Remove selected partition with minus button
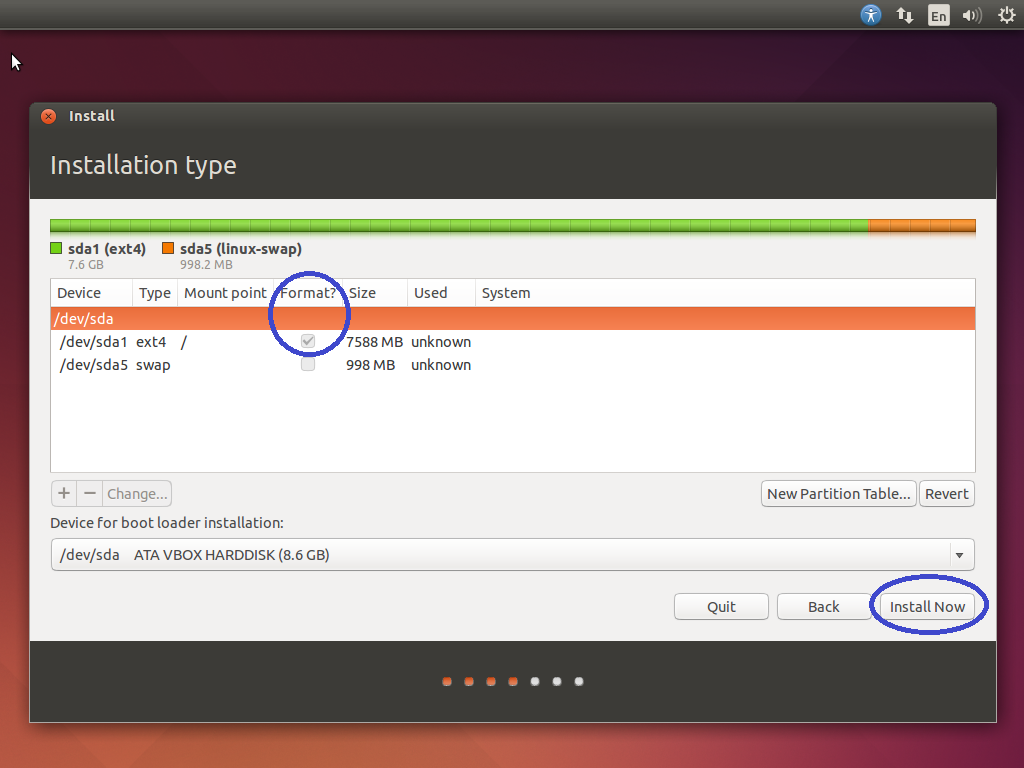The image size is (1024, 768). 89,493
